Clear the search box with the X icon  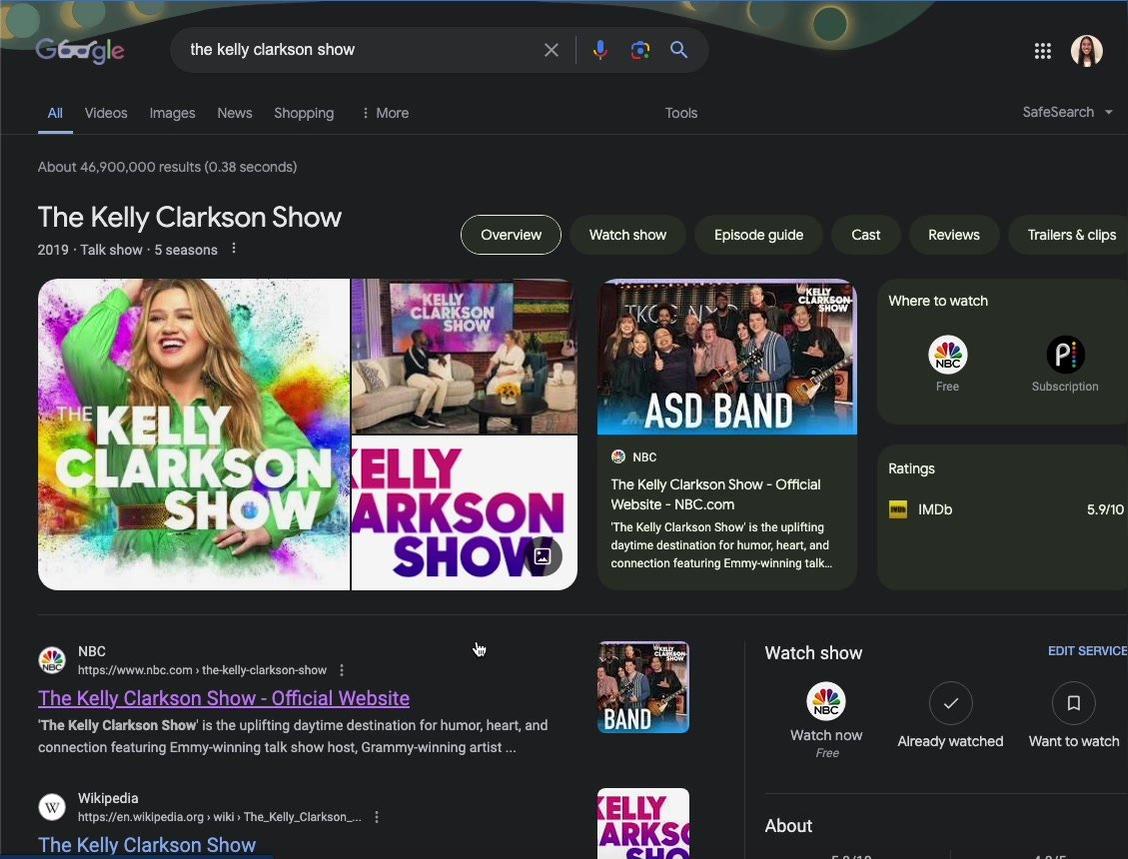tap(551, 50)
